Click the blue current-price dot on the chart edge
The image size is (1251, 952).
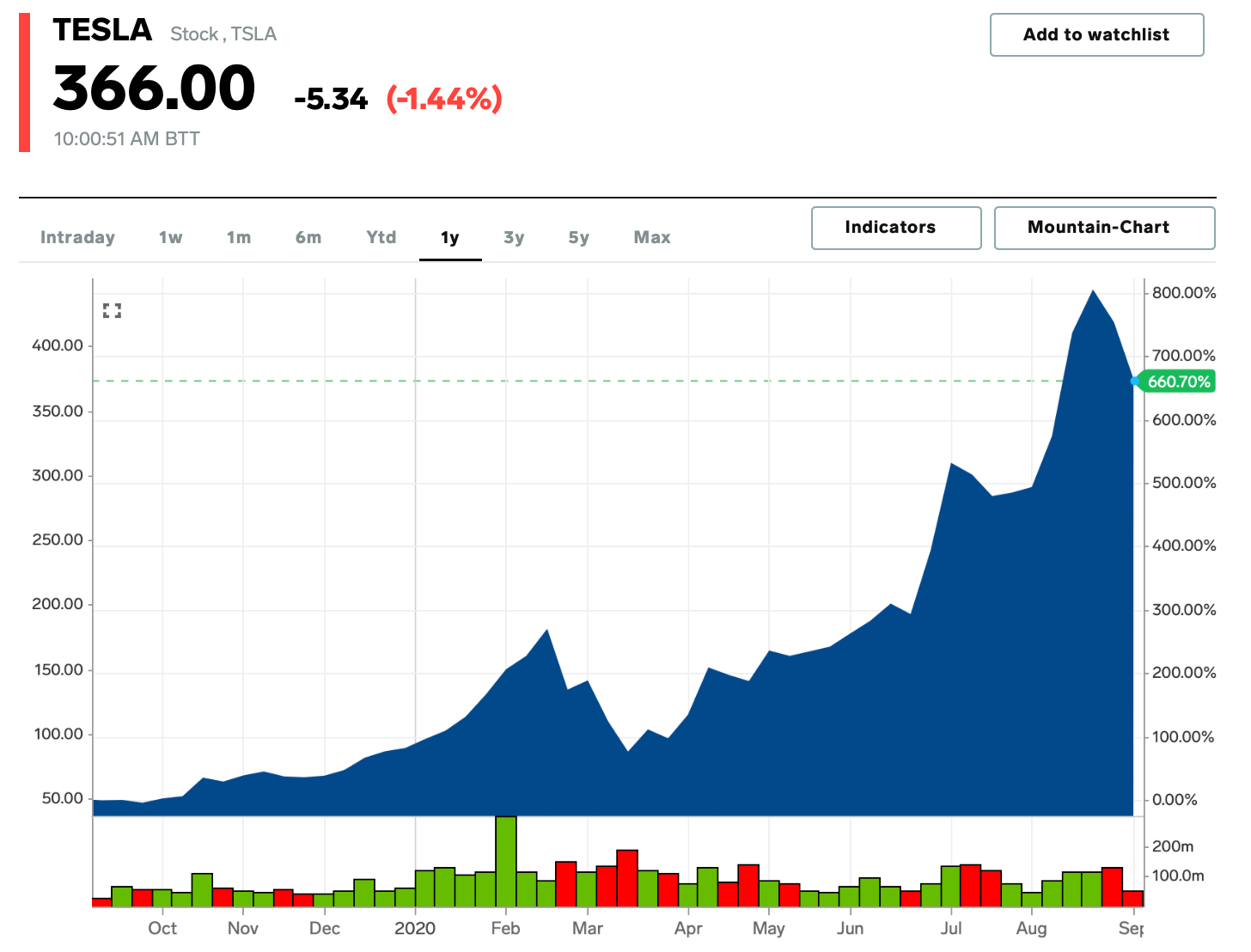(1134, 381)
